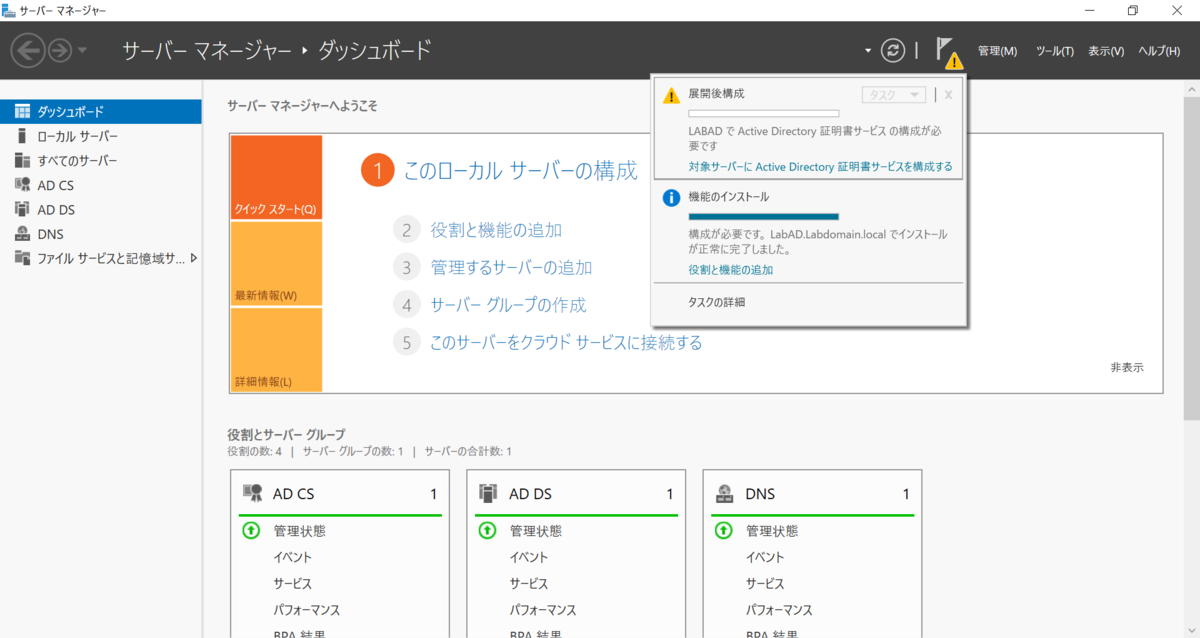Viewport: 1200px width, 638px height.
Task: Click the 機能のインストール progress bar
Action: pos(764,216)
